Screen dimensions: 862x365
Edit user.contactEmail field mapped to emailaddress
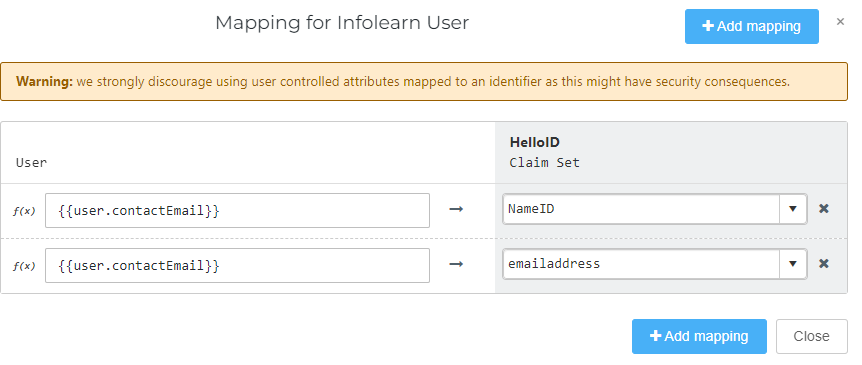(237, 266)
